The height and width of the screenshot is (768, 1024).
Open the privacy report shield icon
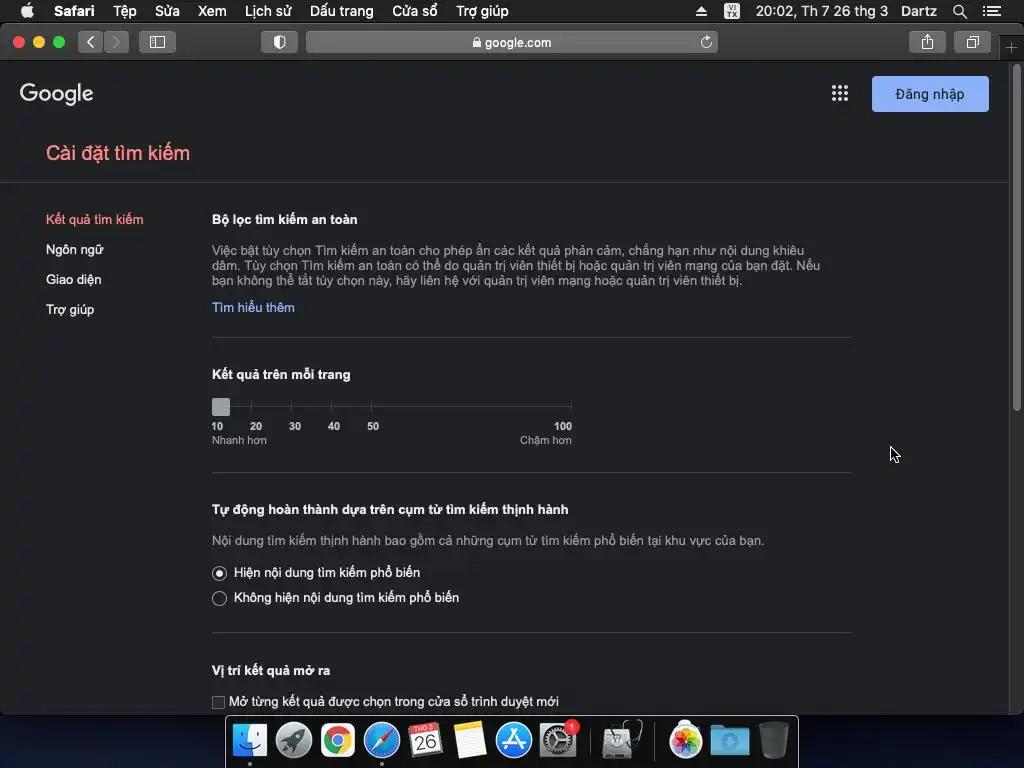coord(280,42)
